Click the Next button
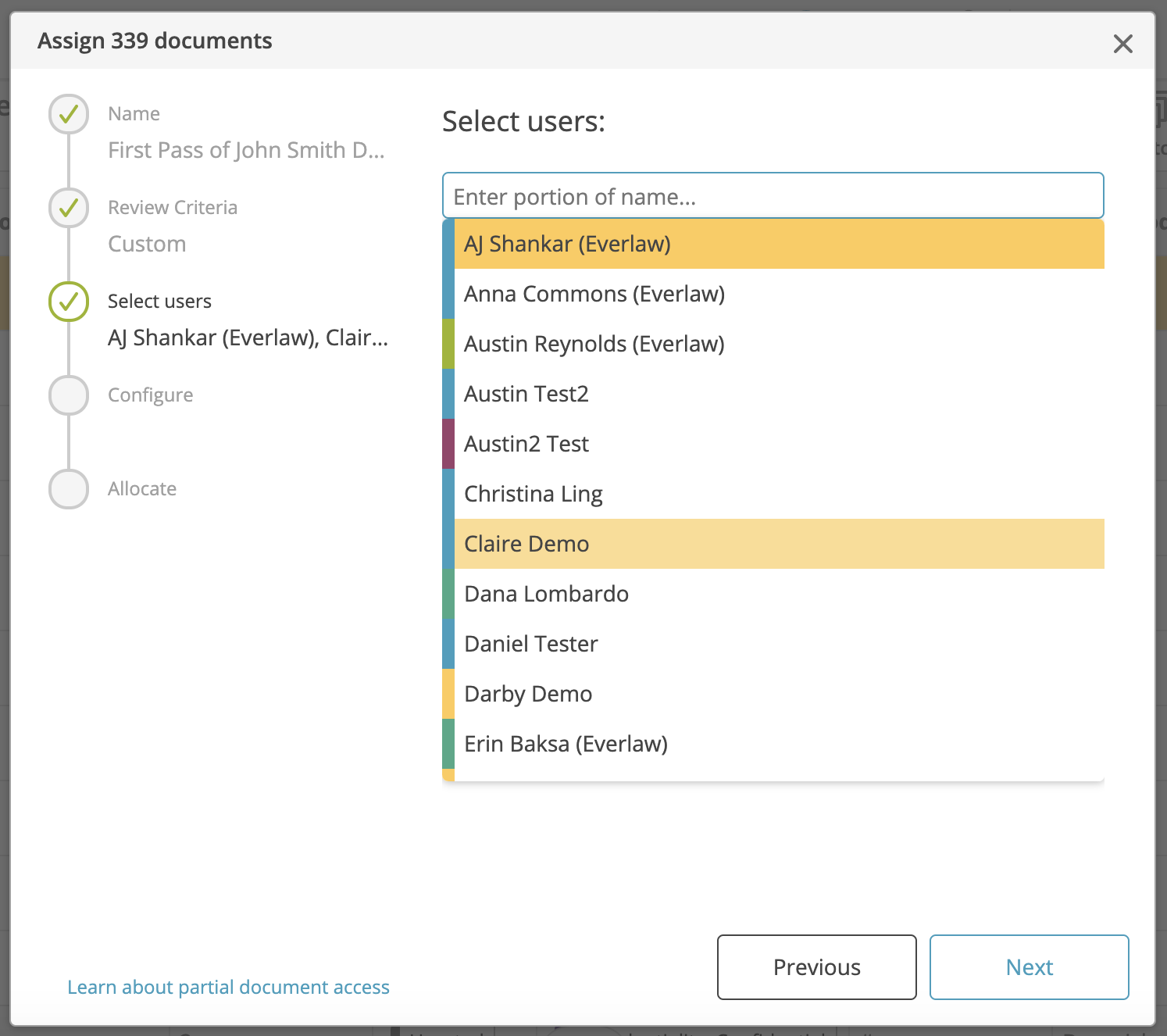Viewport: 1167px width, 1036px height. coord(1029,966)
